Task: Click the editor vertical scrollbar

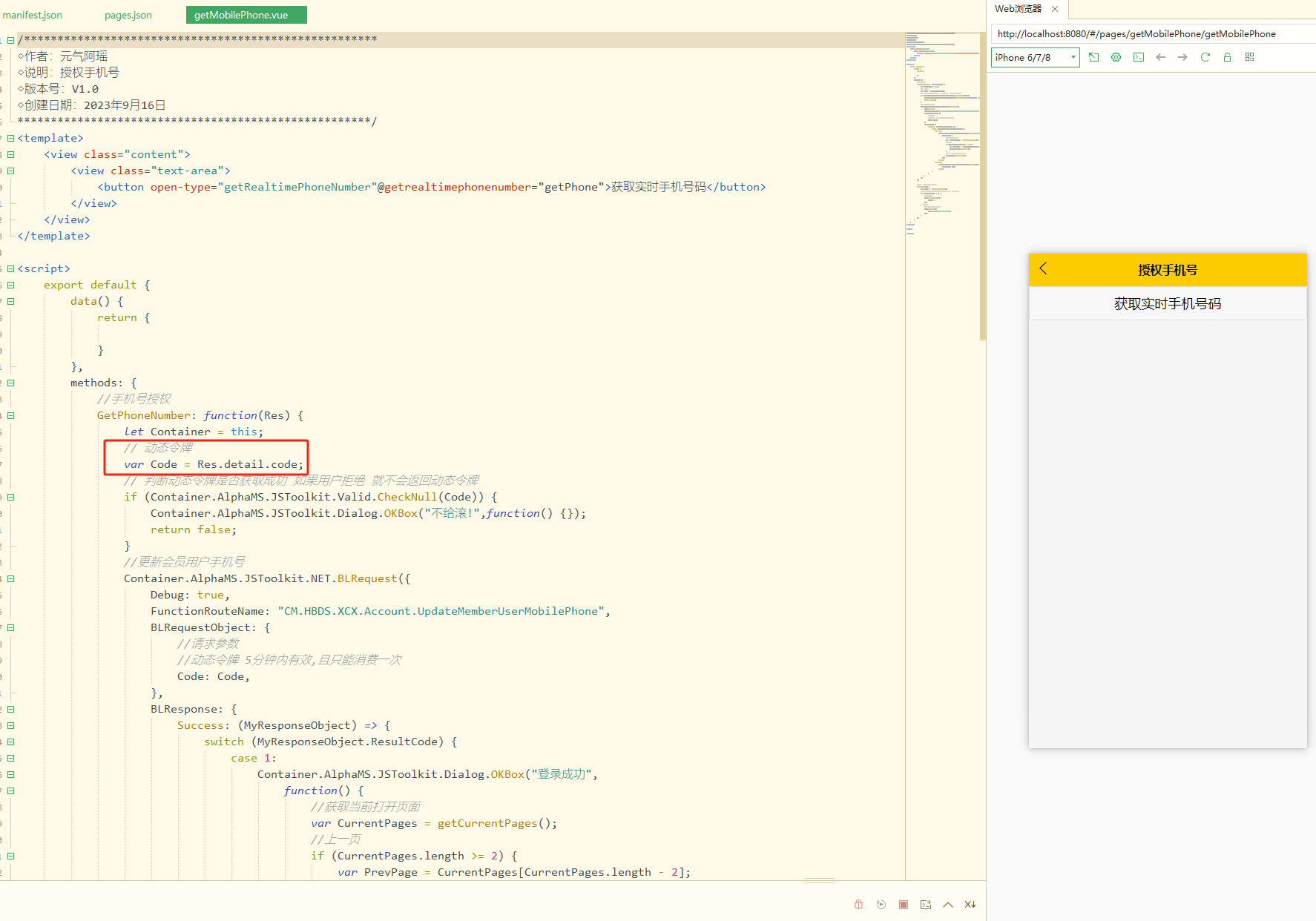Action: click(x=983, y=185)
